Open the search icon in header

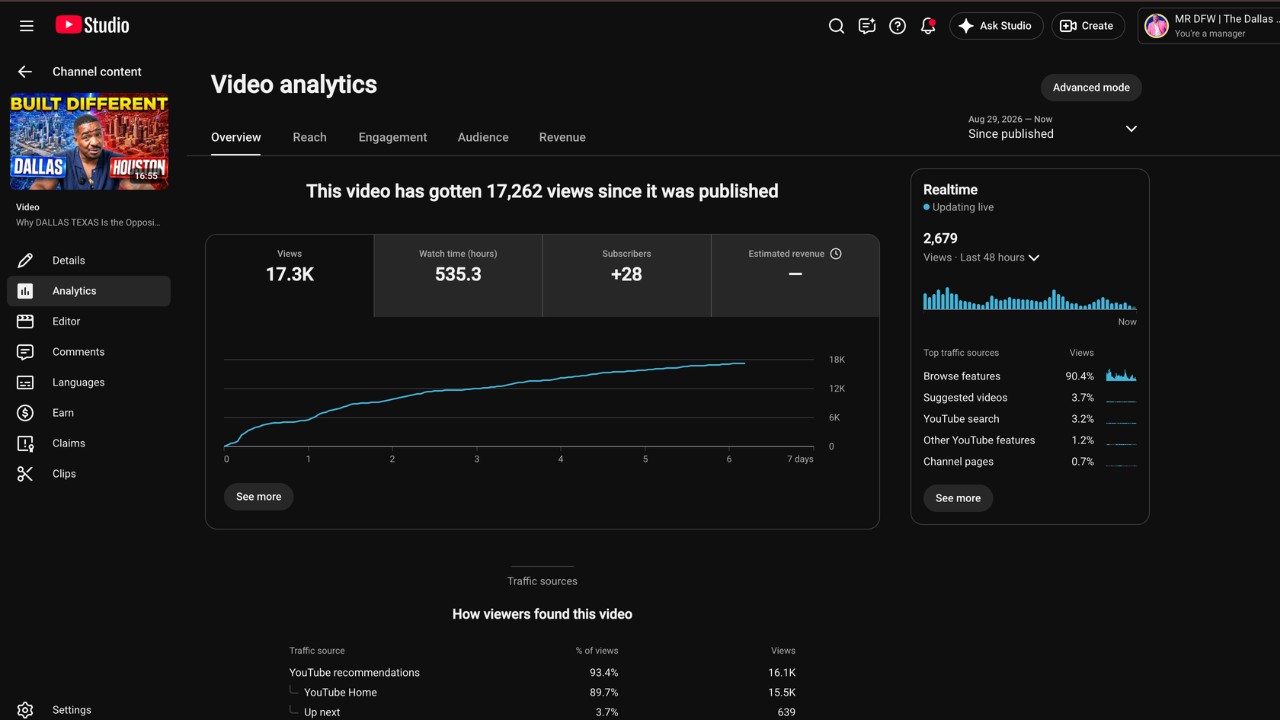coord(837,26)
